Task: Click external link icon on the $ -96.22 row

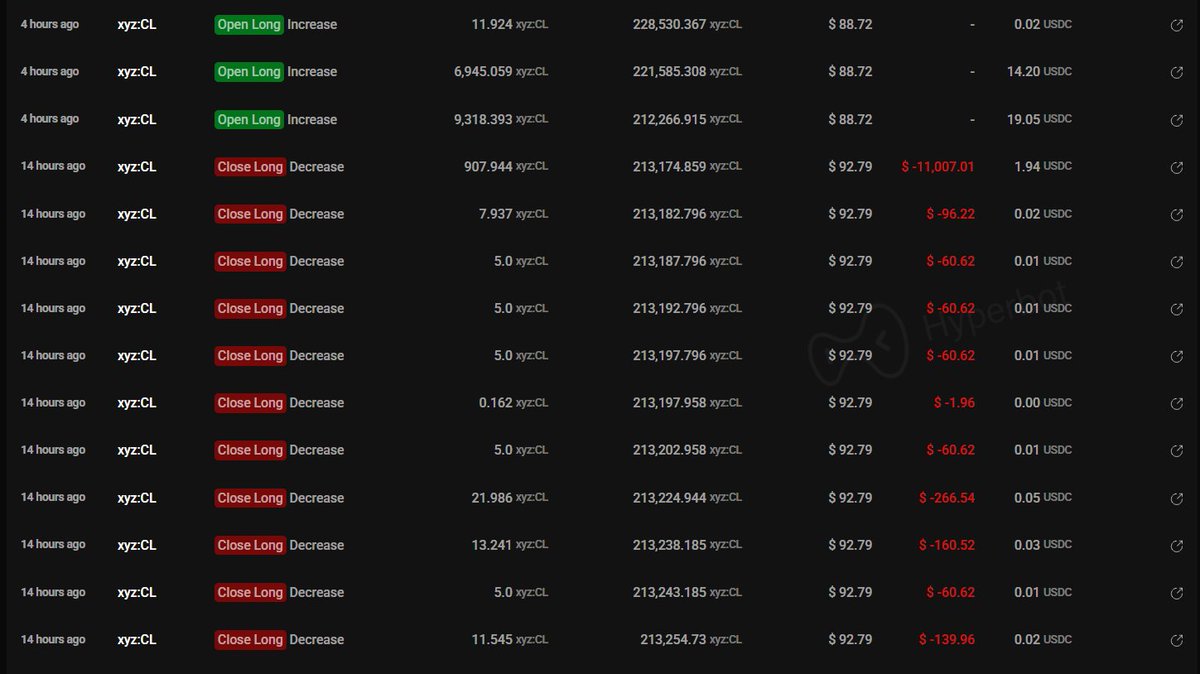Action: 1177,214
